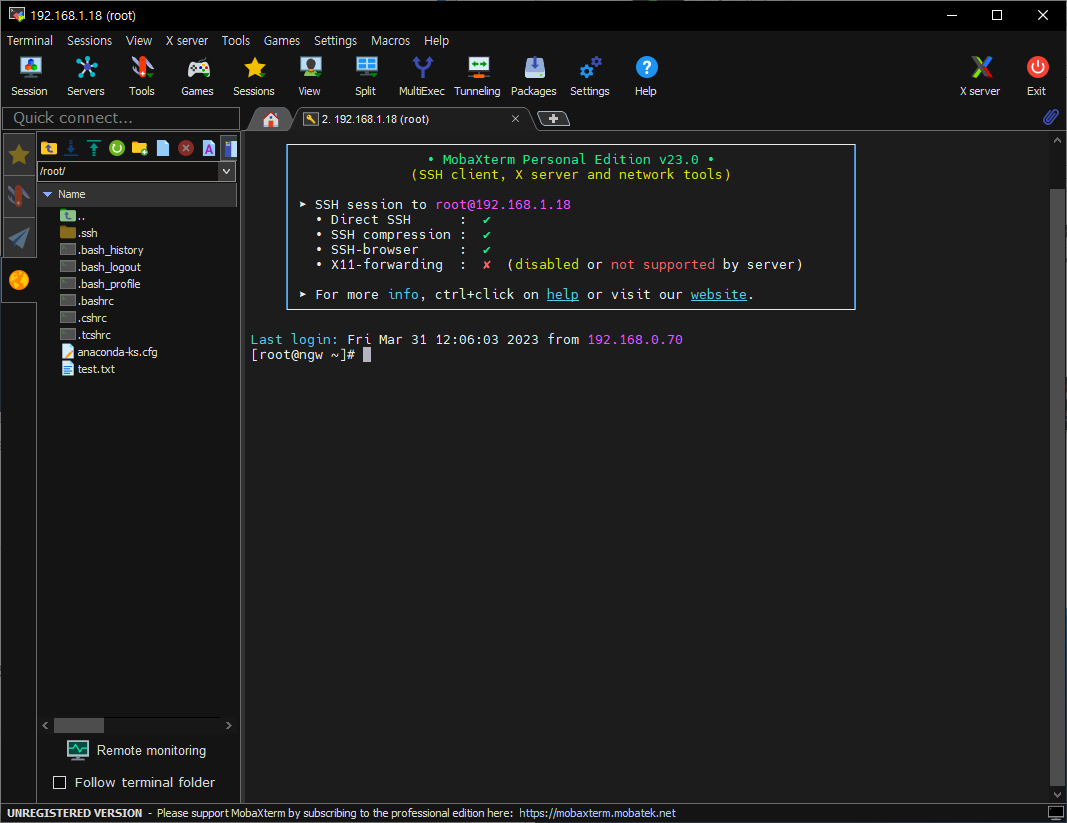This screenshot has height=823, width=1067.
Task: Upload files to current remote folder
Action: pos(94,148)
